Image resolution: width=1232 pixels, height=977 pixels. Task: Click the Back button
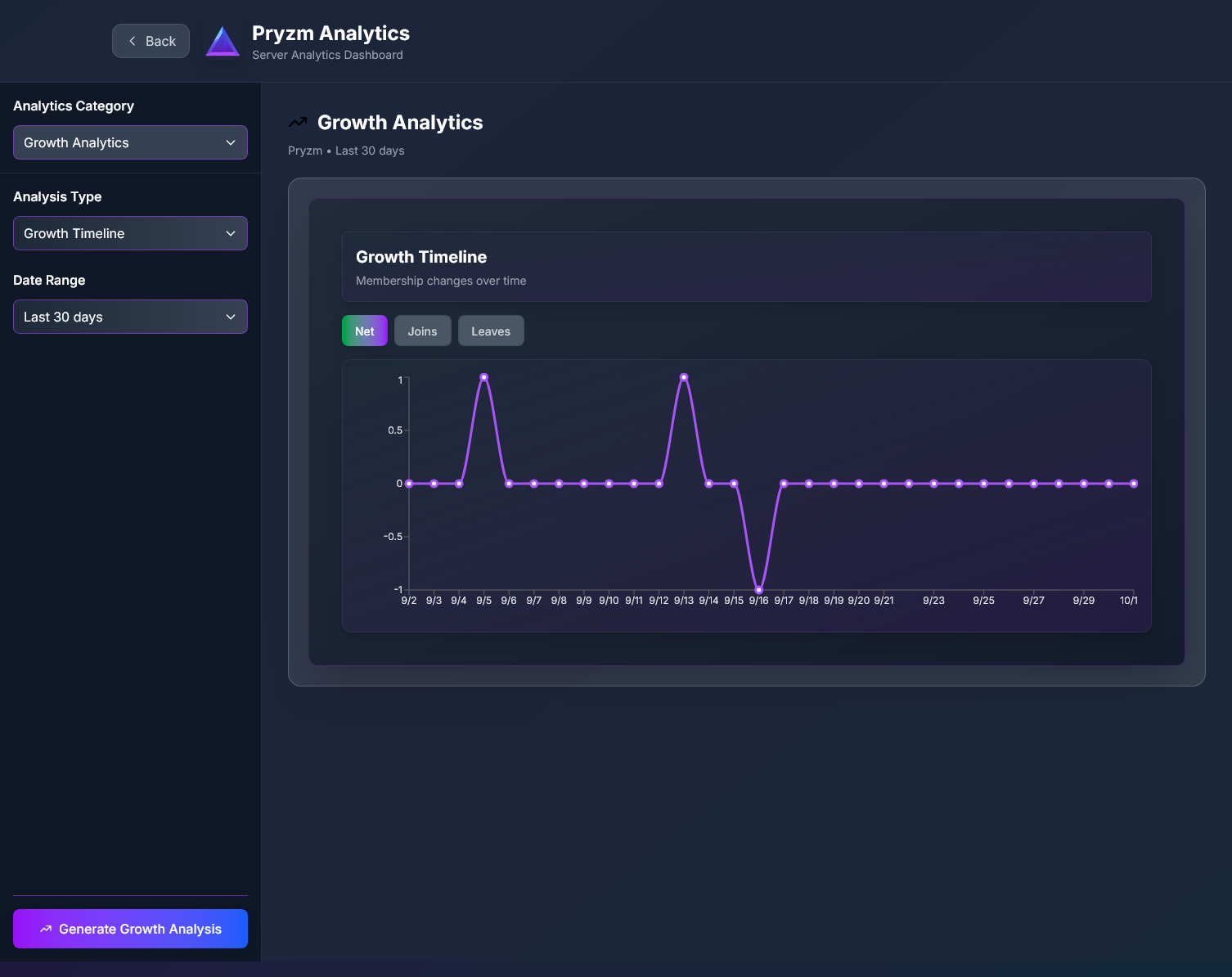[151, 40]
